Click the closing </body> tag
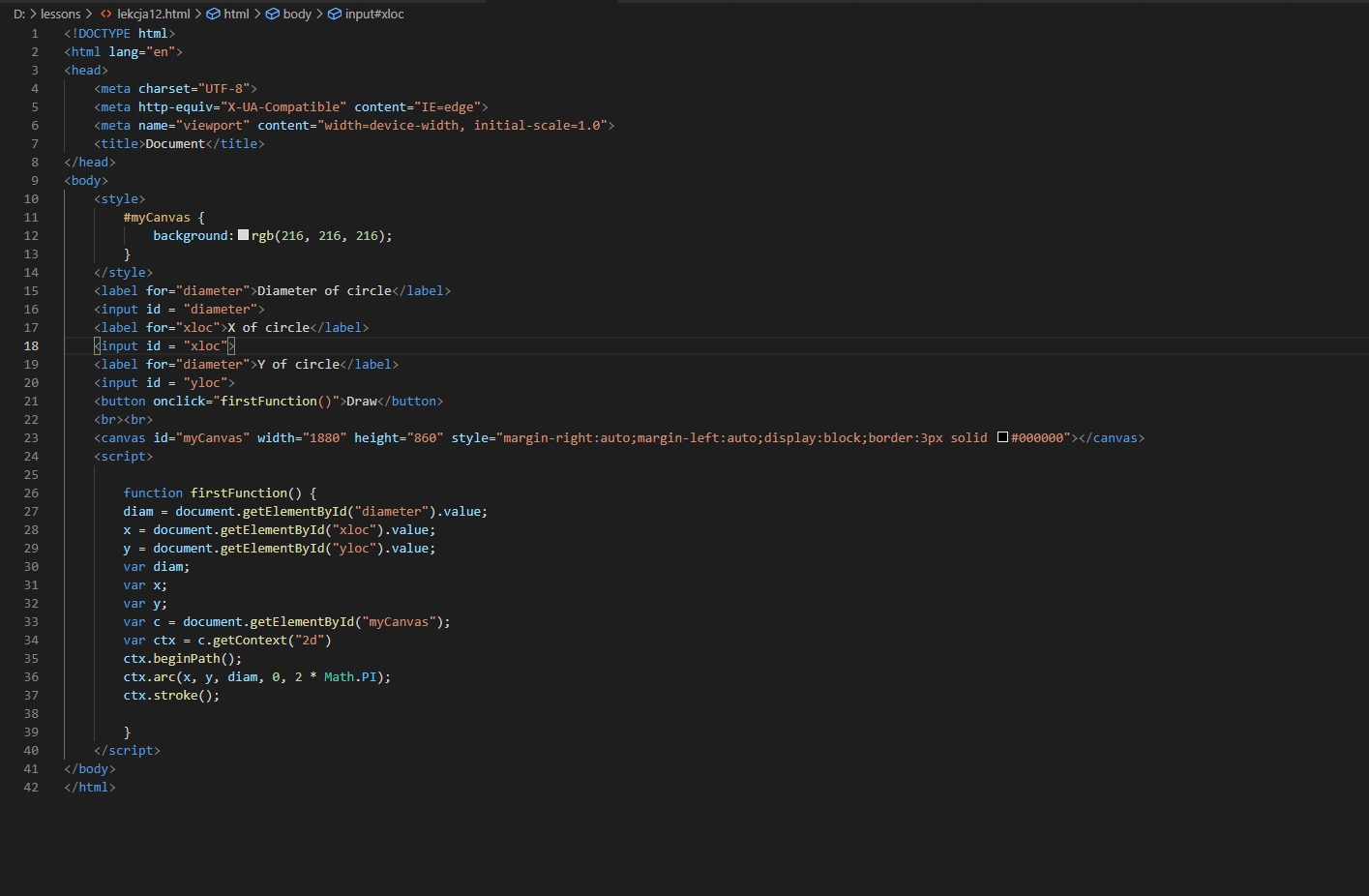This screenshot has width=1369, height=896. click(x=90, y=769)
